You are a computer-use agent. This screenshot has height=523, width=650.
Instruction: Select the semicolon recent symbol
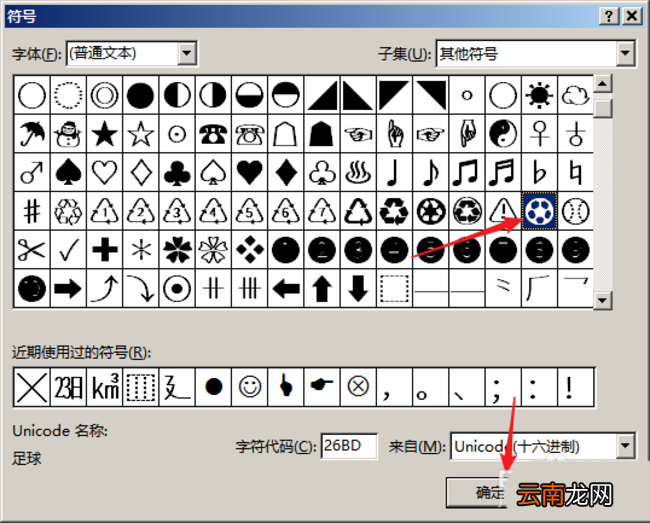(503, 387)
